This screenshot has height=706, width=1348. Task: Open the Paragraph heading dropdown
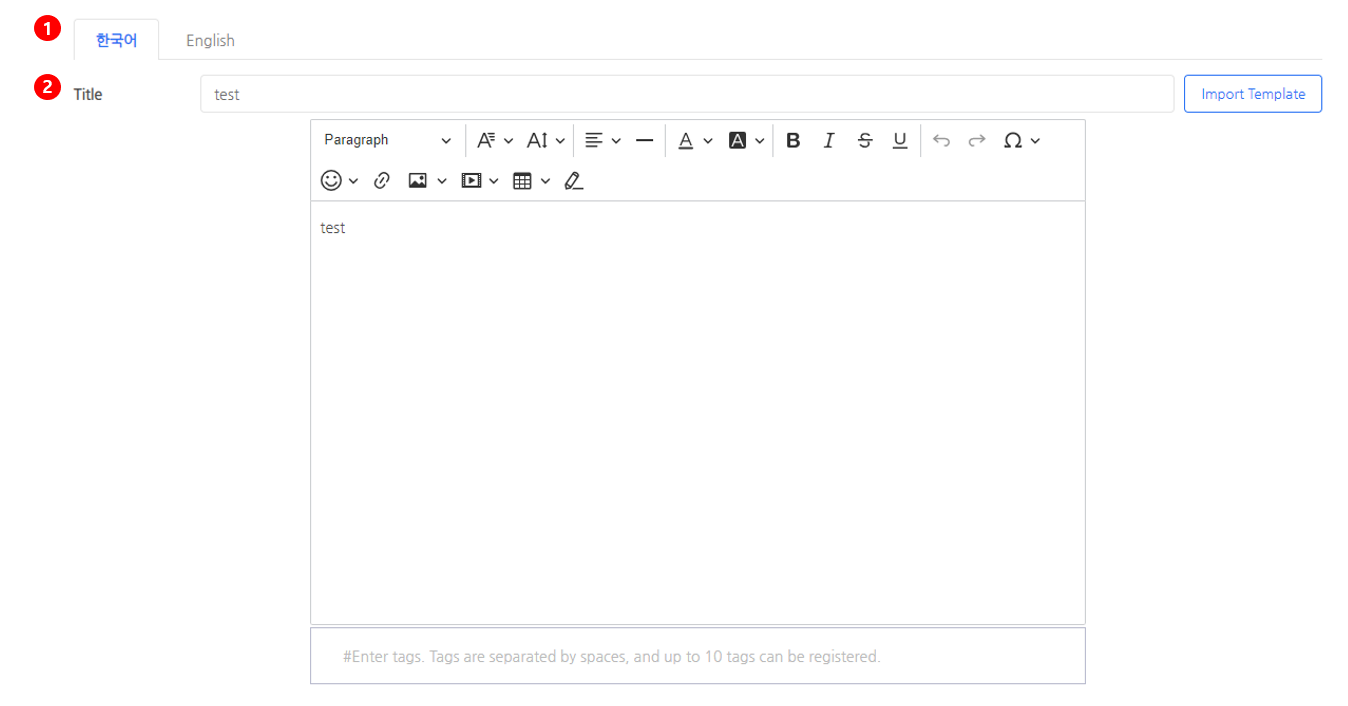[x=387, y=141]
